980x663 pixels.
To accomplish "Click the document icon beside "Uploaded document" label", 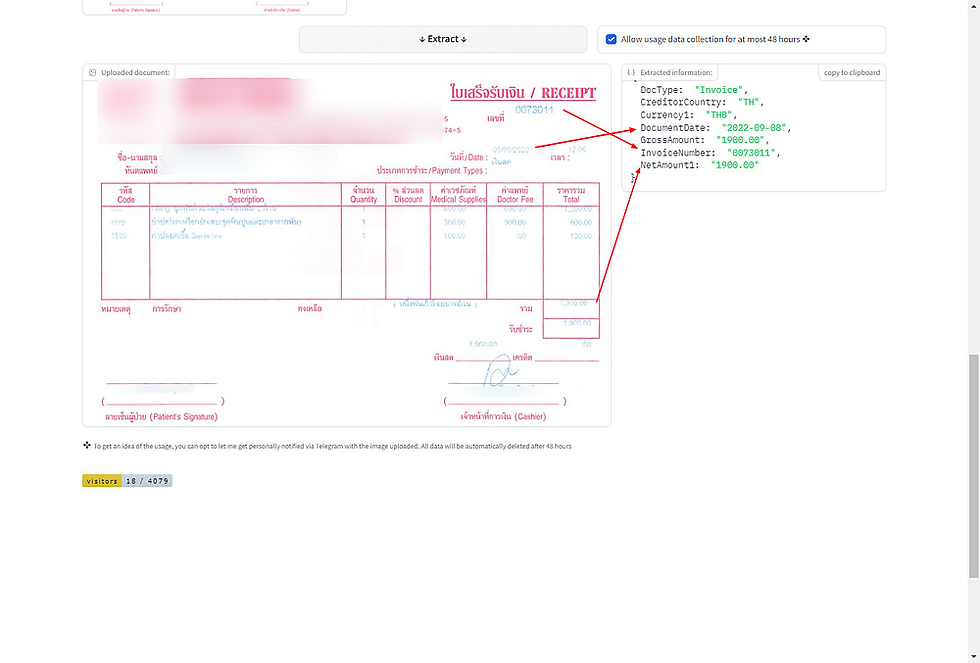I will tap(93, 71).
